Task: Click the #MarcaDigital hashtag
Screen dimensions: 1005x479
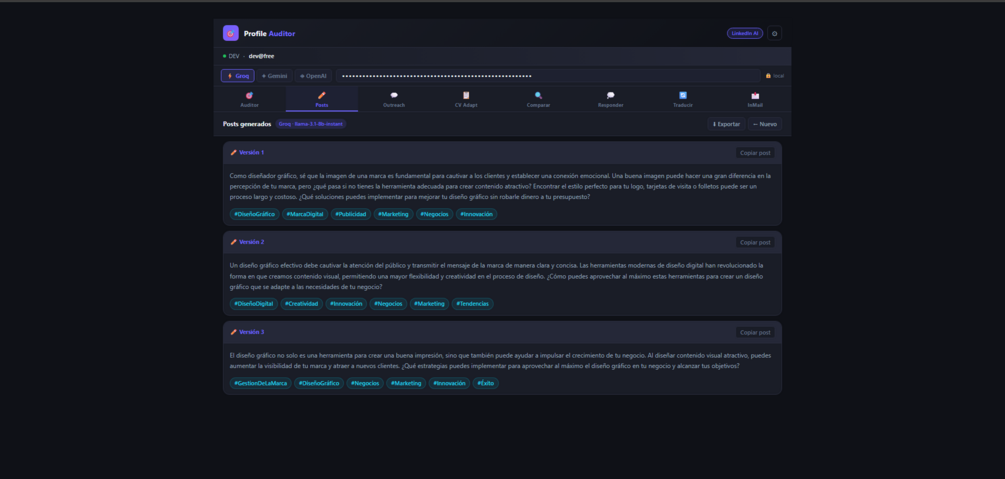Action: coord(305,214)
